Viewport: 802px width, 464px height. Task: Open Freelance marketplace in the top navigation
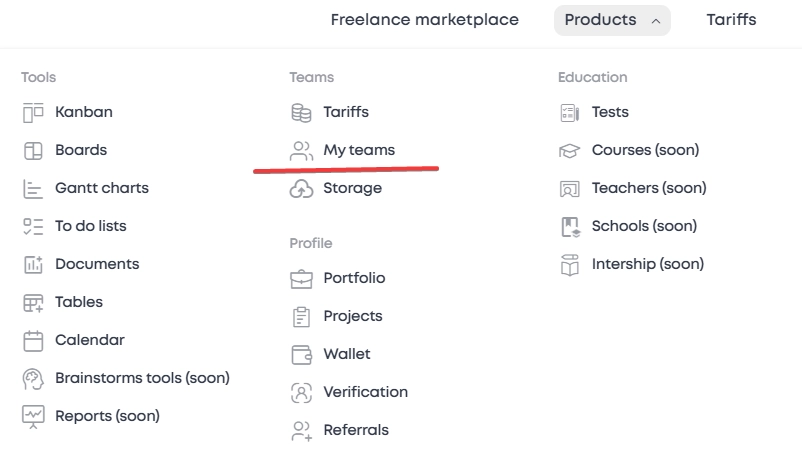tap(424, 20)
